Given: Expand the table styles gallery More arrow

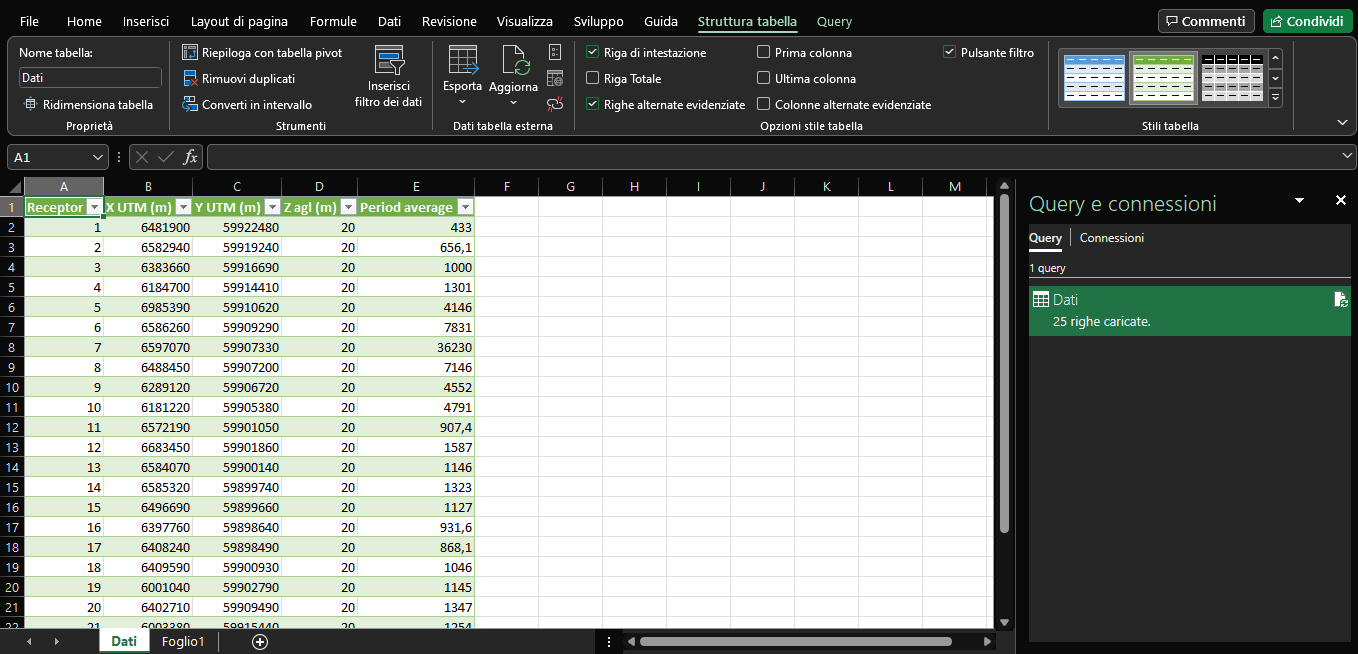Looking at the screenshot, I should [x=1275, y=98].
